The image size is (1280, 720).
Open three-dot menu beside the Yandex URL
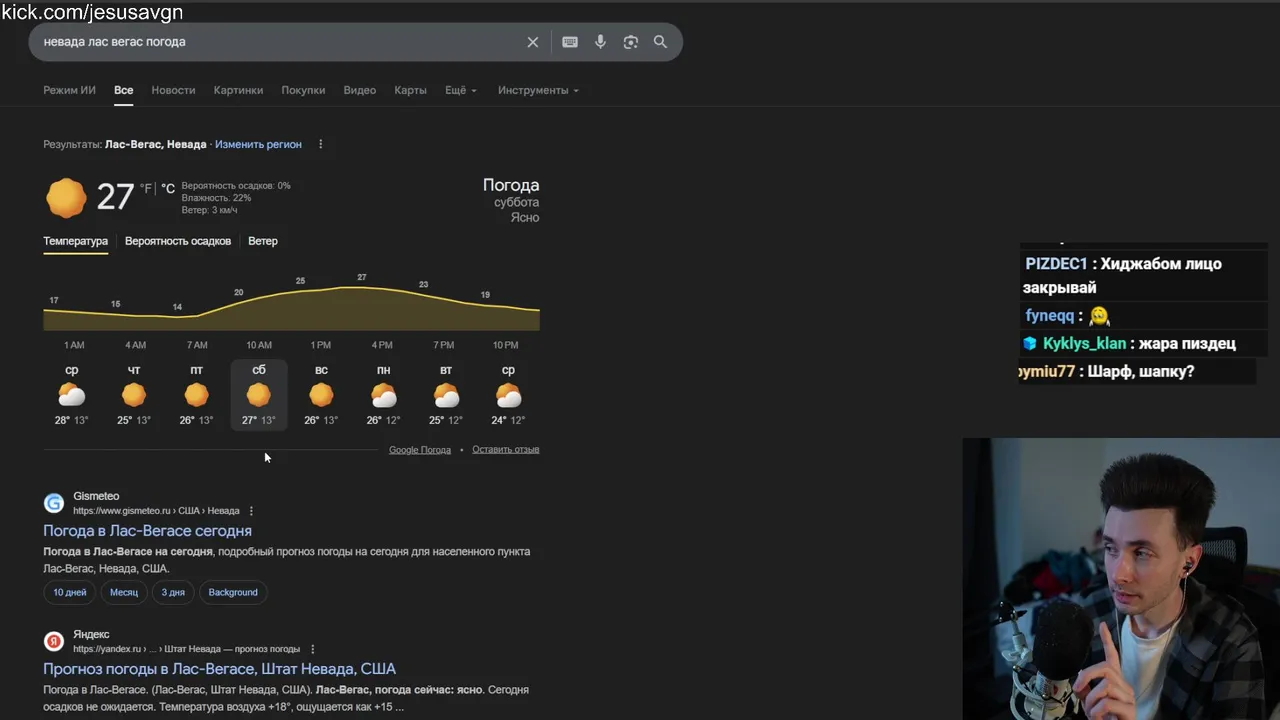click(312, 649)
